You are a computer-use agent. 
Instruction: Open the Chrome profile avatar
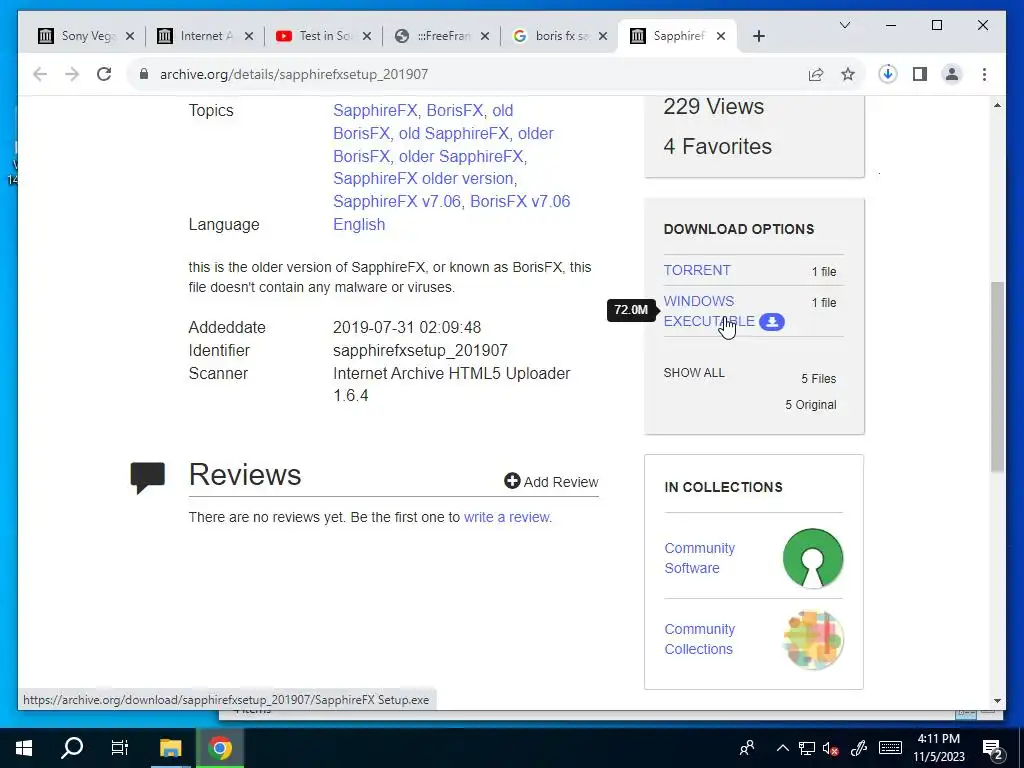point(952,74)
